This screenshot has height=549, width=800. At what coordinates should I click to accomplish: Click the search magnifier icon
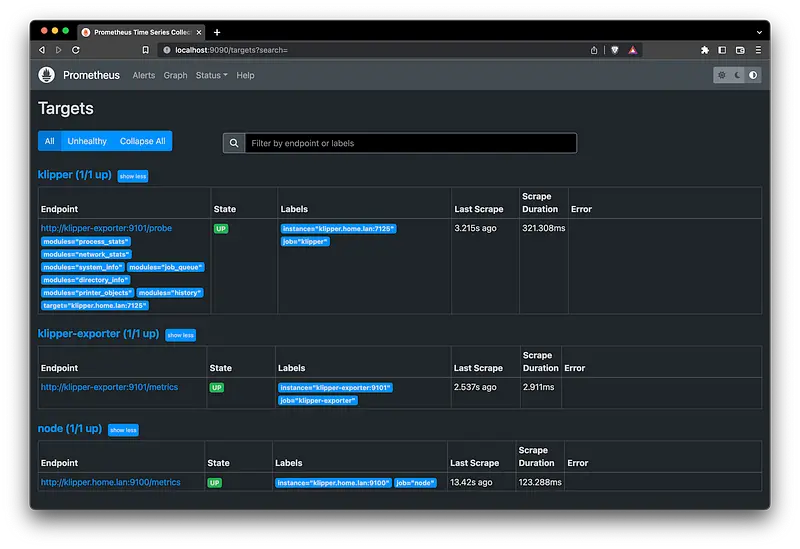coord(234,143)
